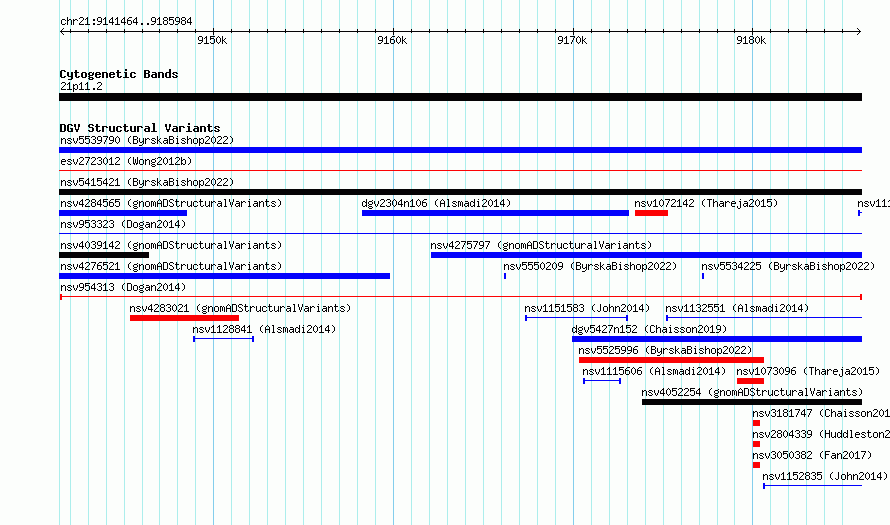Click the chr21:9141464..9185984 region label
The image size is (890, 525).
[x=126, y=22]
